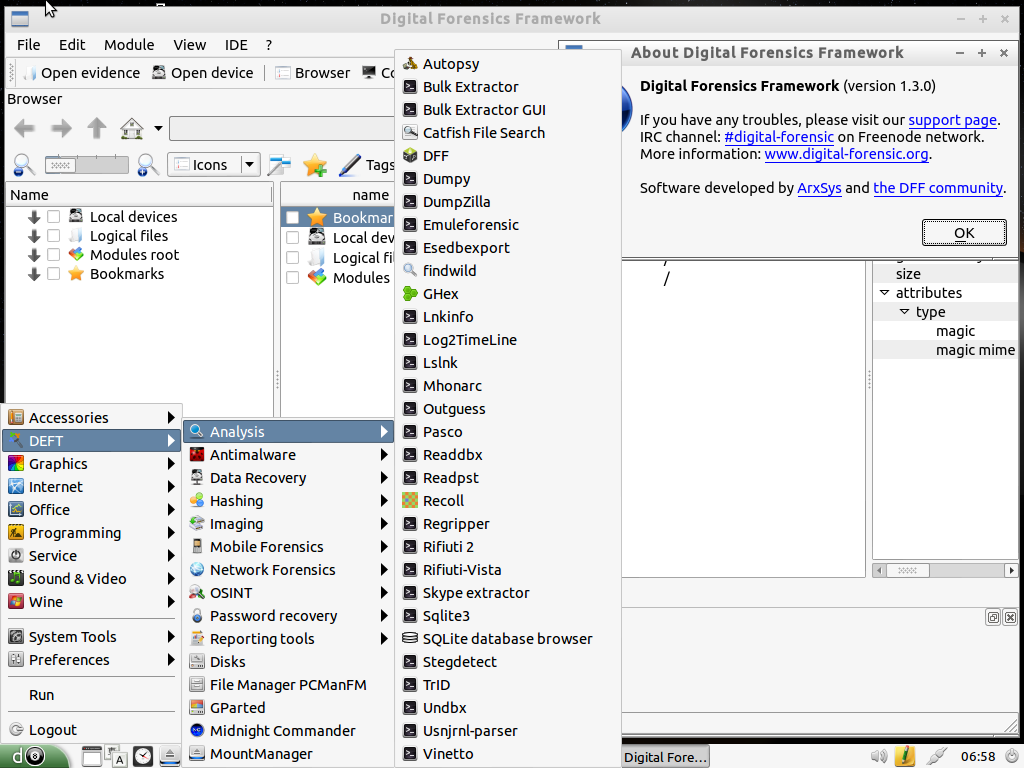Image resolution: width=1024 pixels, height=768 pixels.
Task: Click the search magnifier icon left of the slider
Action: click(24, 165)
